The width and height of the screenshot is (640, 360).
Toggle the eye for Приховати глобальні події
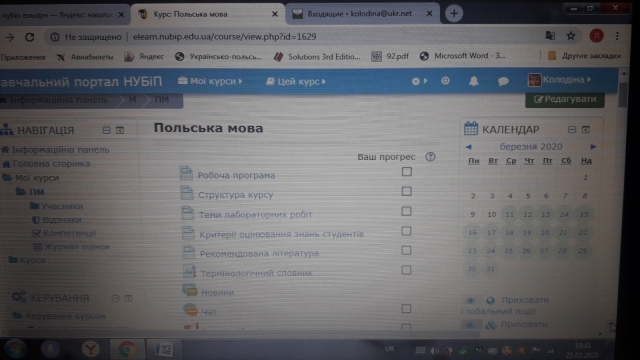coord(470,300)
